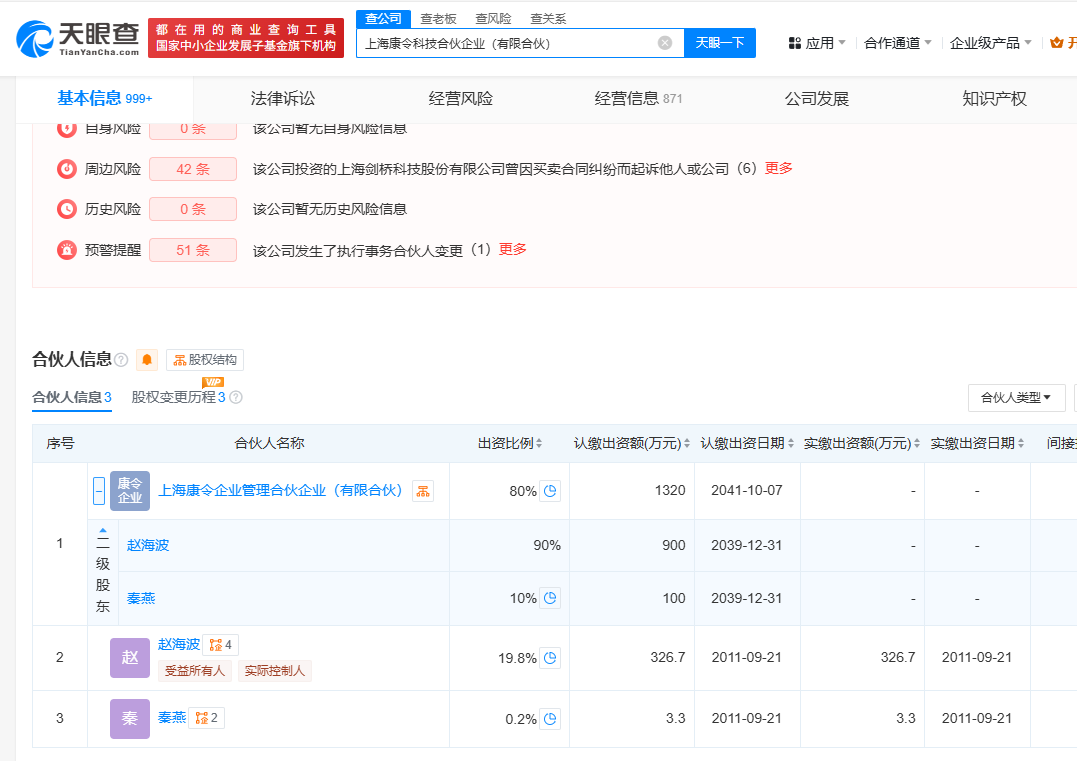Open pie chart icon beside 10% ratio
The width and height of the screenshot is (1077, 761).
point(549,598)
